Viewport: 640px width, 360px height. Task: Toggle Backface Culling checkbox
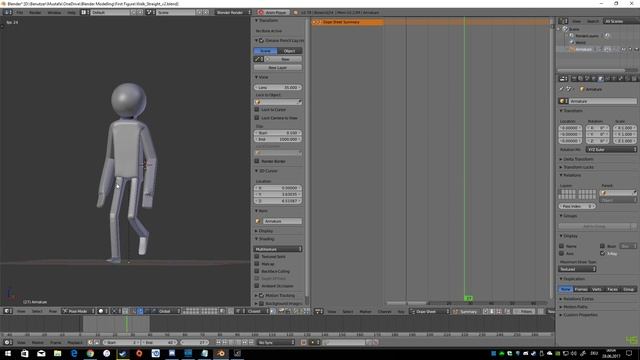tap(257, 271)
